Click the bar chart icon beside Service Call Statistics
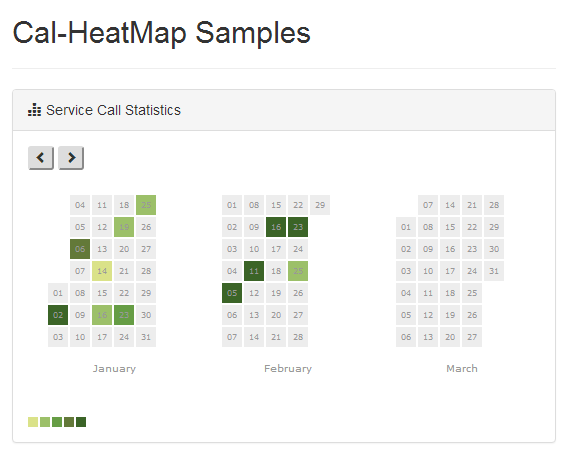Screen dimensions: 571x474 pyautogui.click(x=35, y=110)
